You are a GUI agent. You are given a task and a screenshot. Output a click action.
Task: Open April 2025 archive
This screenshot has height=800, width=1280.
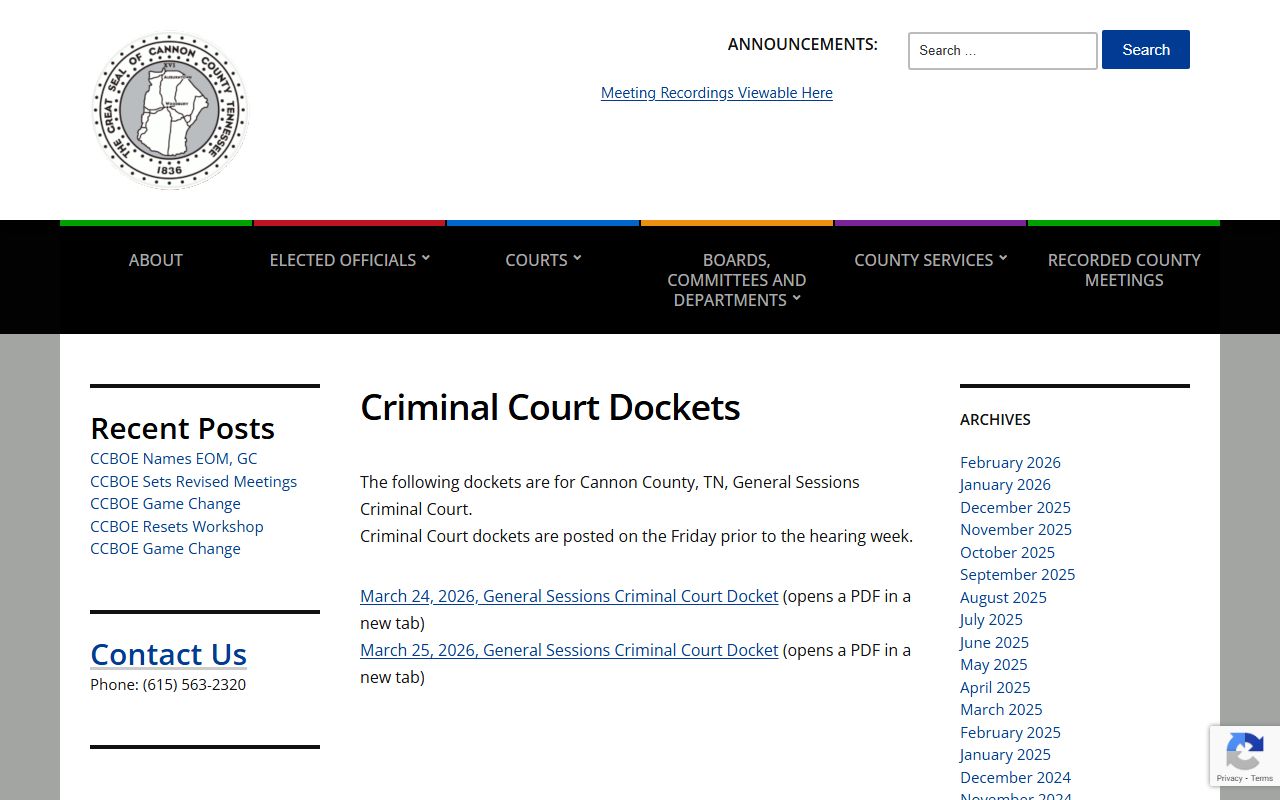pyautogui.click(x=995, y=687)
